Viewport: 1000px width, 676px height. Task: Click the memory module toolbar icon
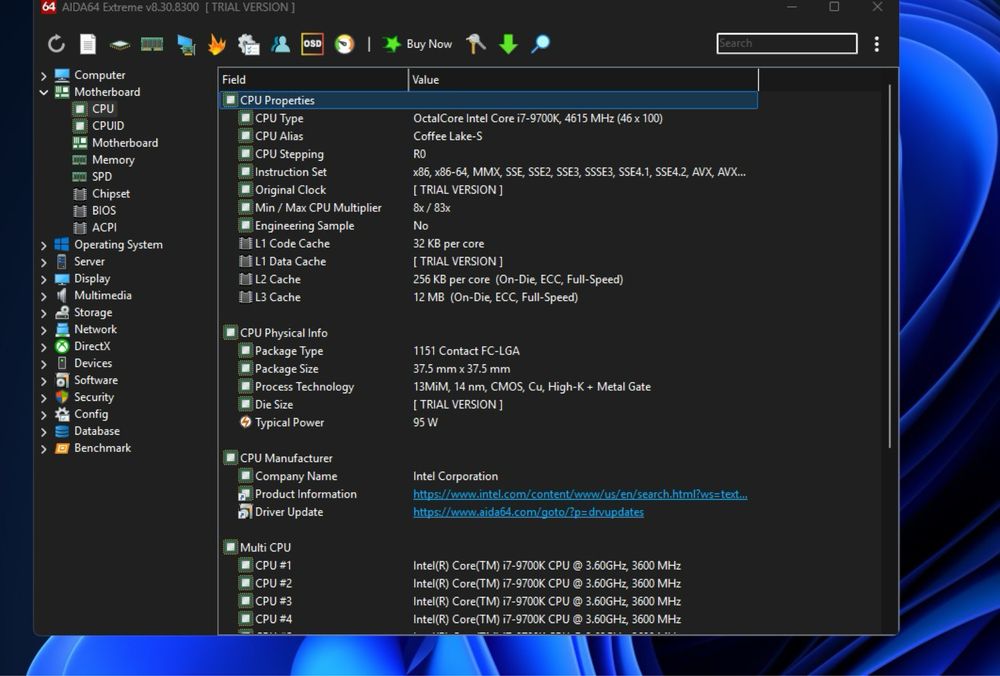152,44
